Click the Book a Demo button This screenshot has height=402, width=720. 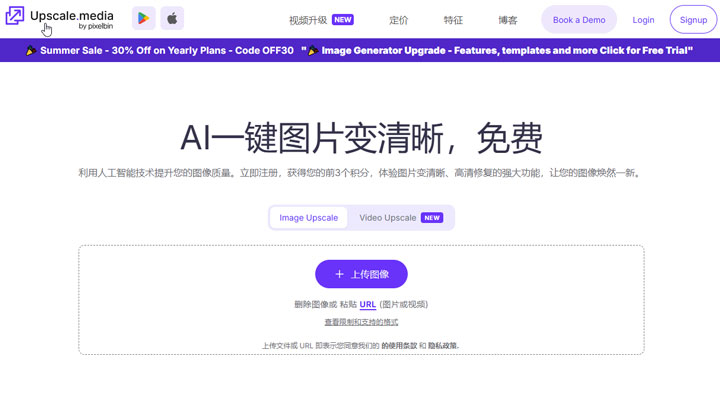pos(579,20)
